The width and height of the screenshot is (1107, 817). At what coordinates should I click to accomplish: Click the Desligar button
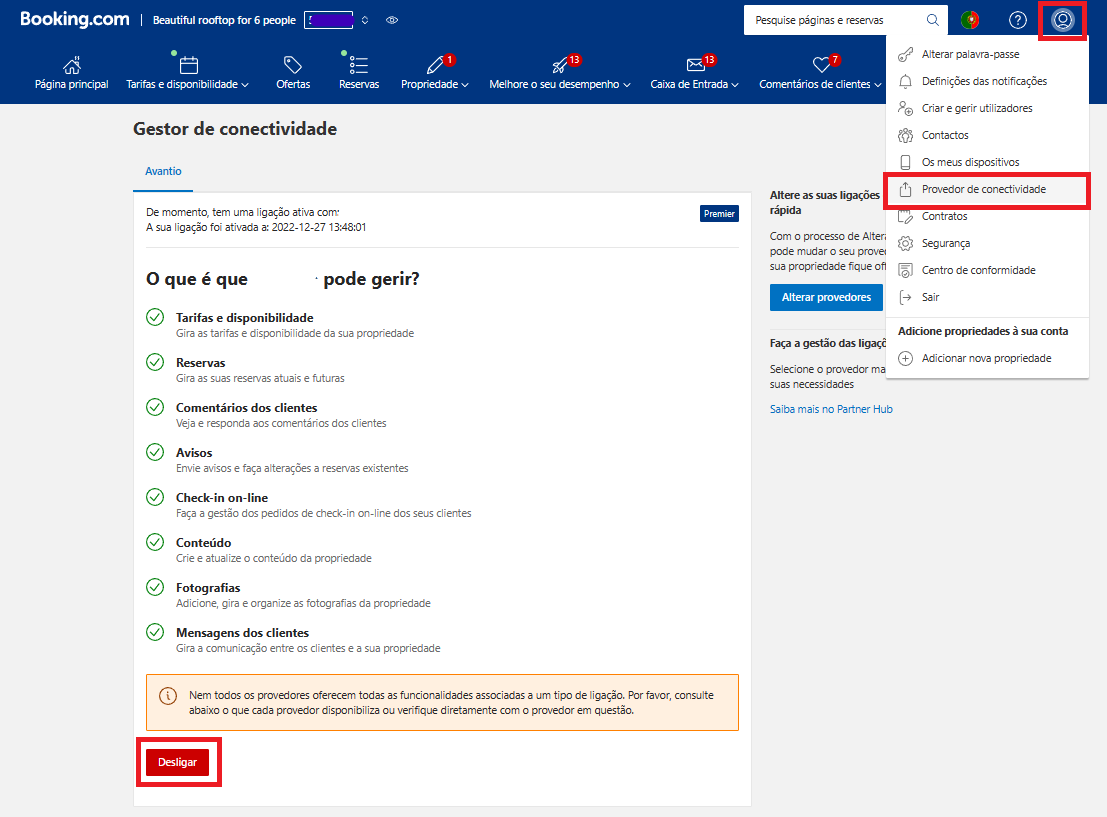[177, 762]
